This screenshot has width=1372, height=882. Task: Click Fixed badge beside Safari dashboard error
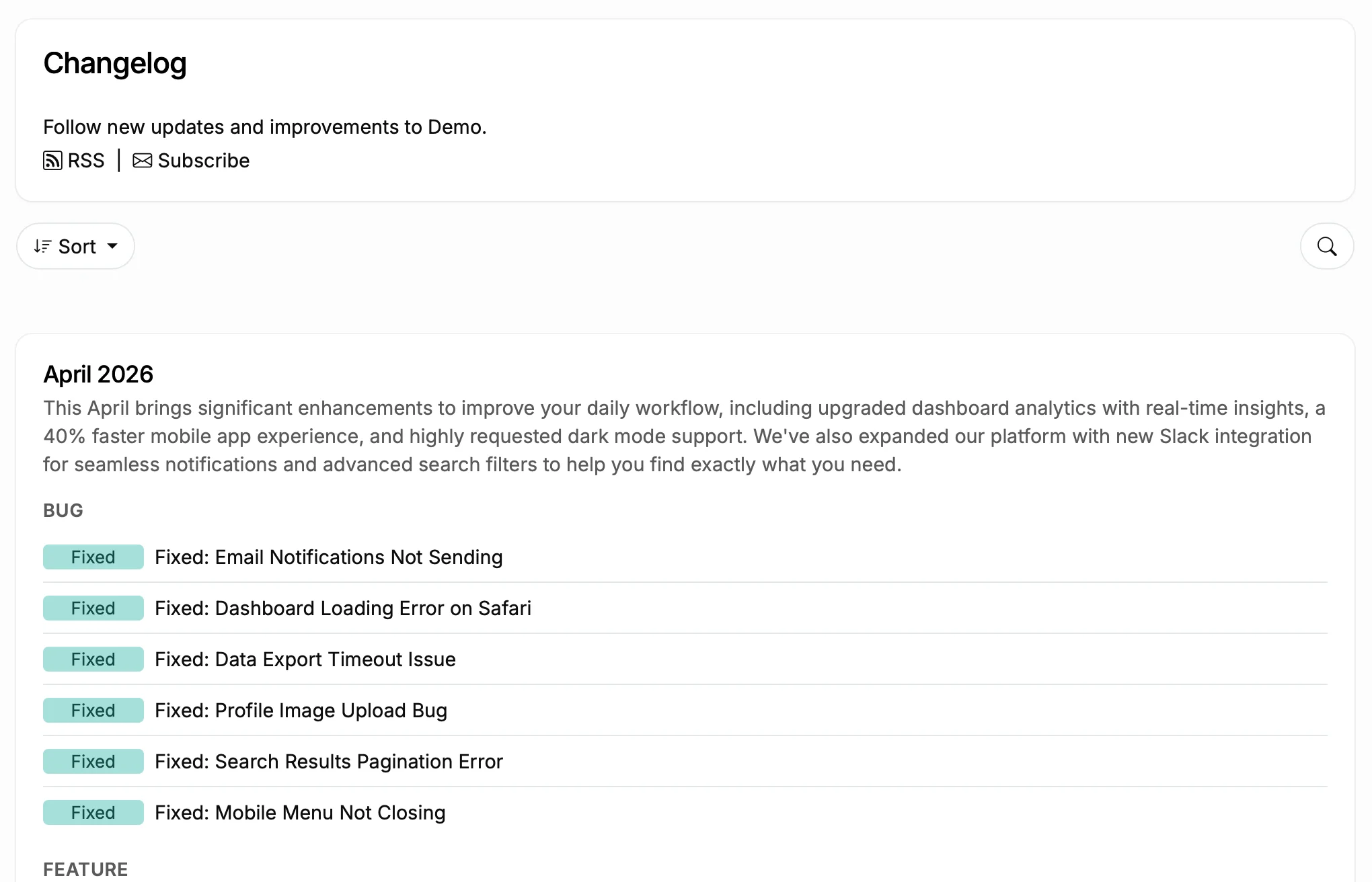pyautogui.click(x=93, y=608)
